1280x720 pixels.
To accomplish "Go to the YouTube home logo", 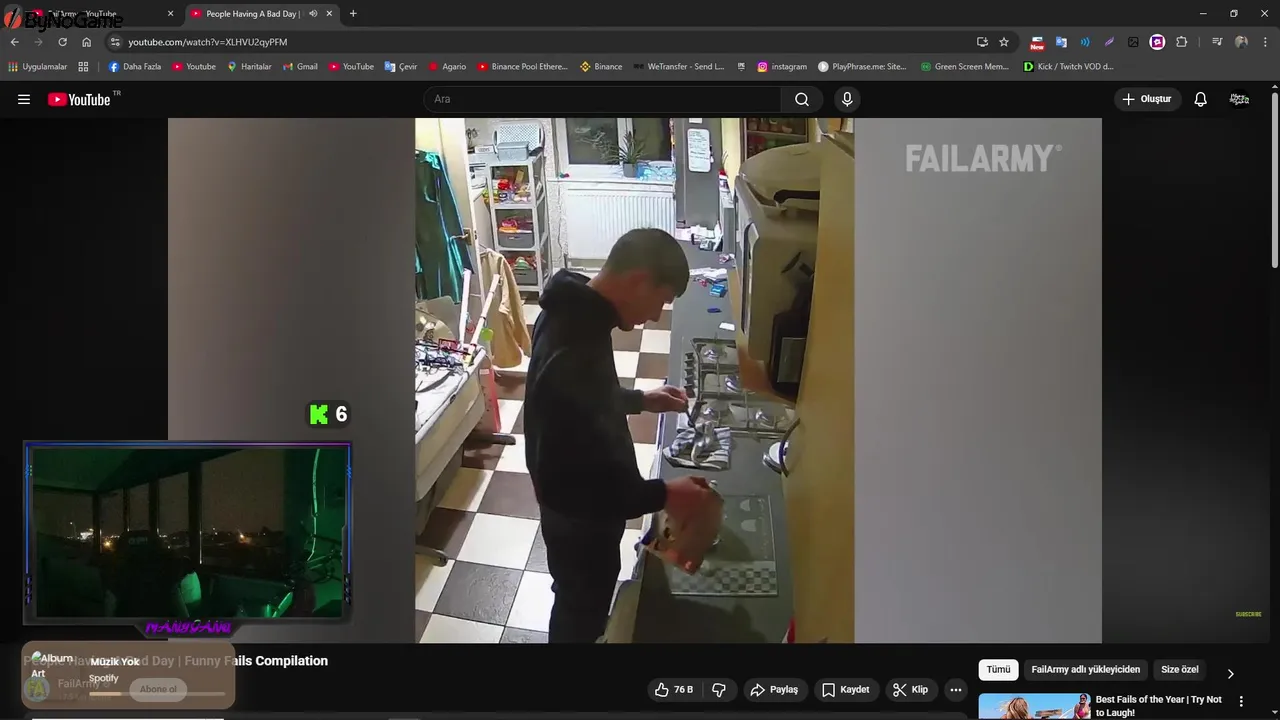I will coord(79,99).
